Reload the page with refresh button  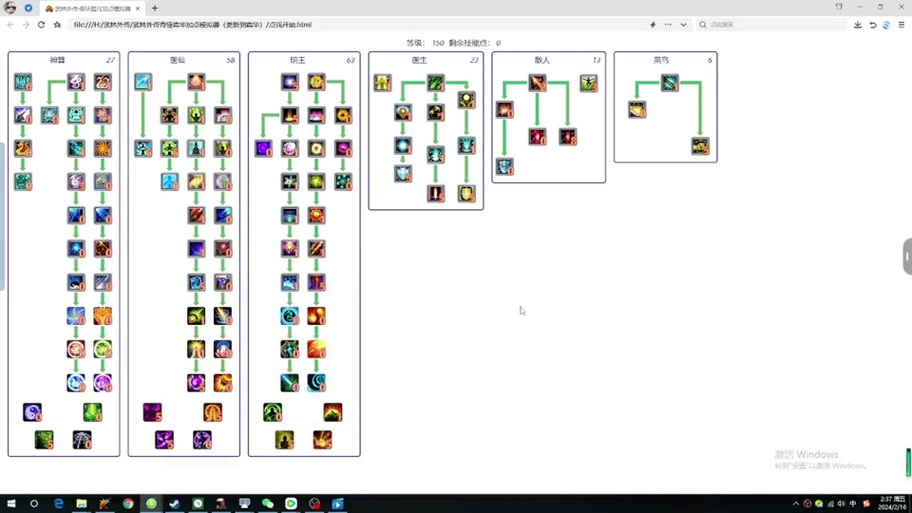(41, 24)
